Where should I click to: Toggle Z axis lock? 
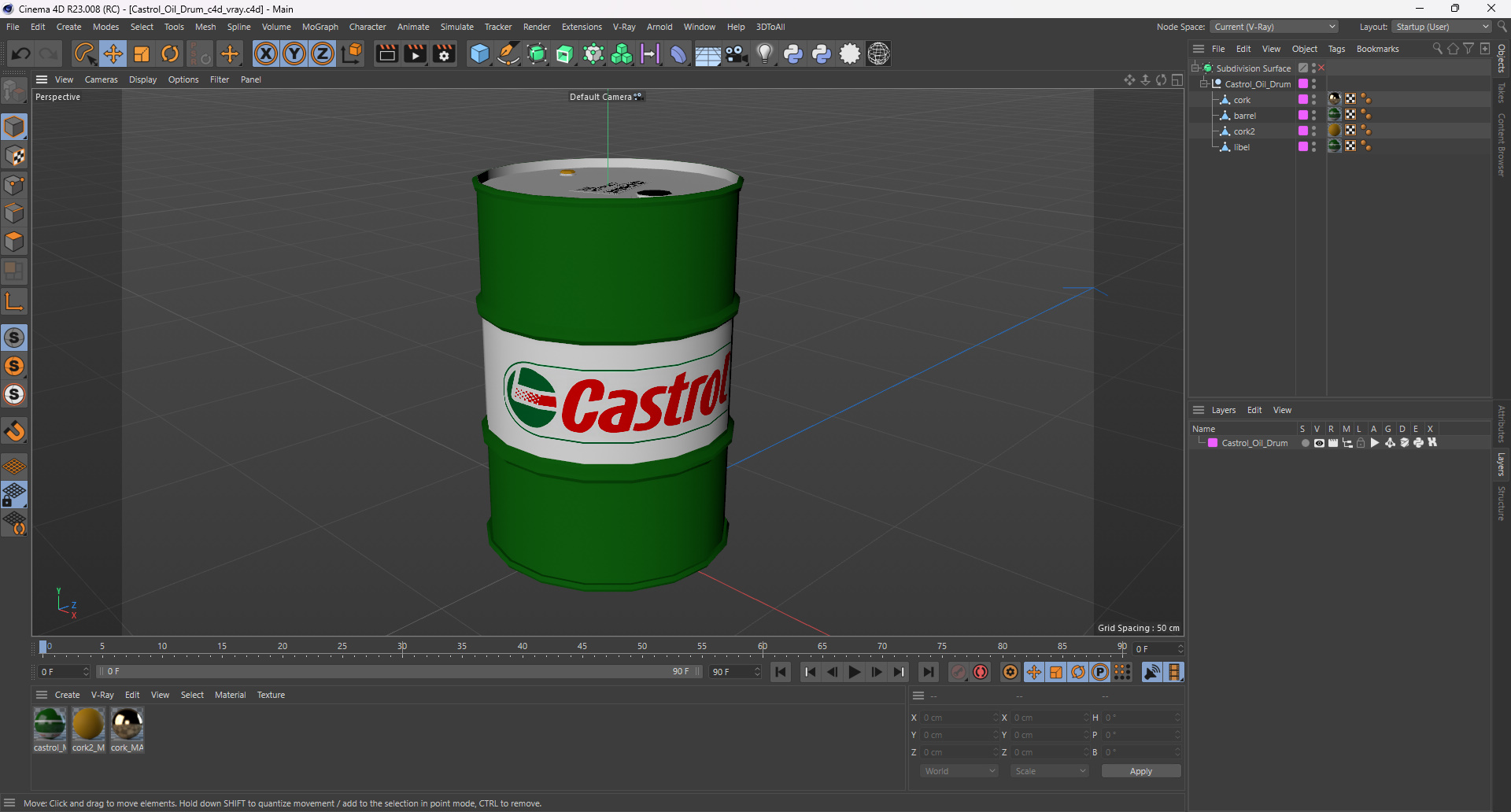(x=323, y=54)
